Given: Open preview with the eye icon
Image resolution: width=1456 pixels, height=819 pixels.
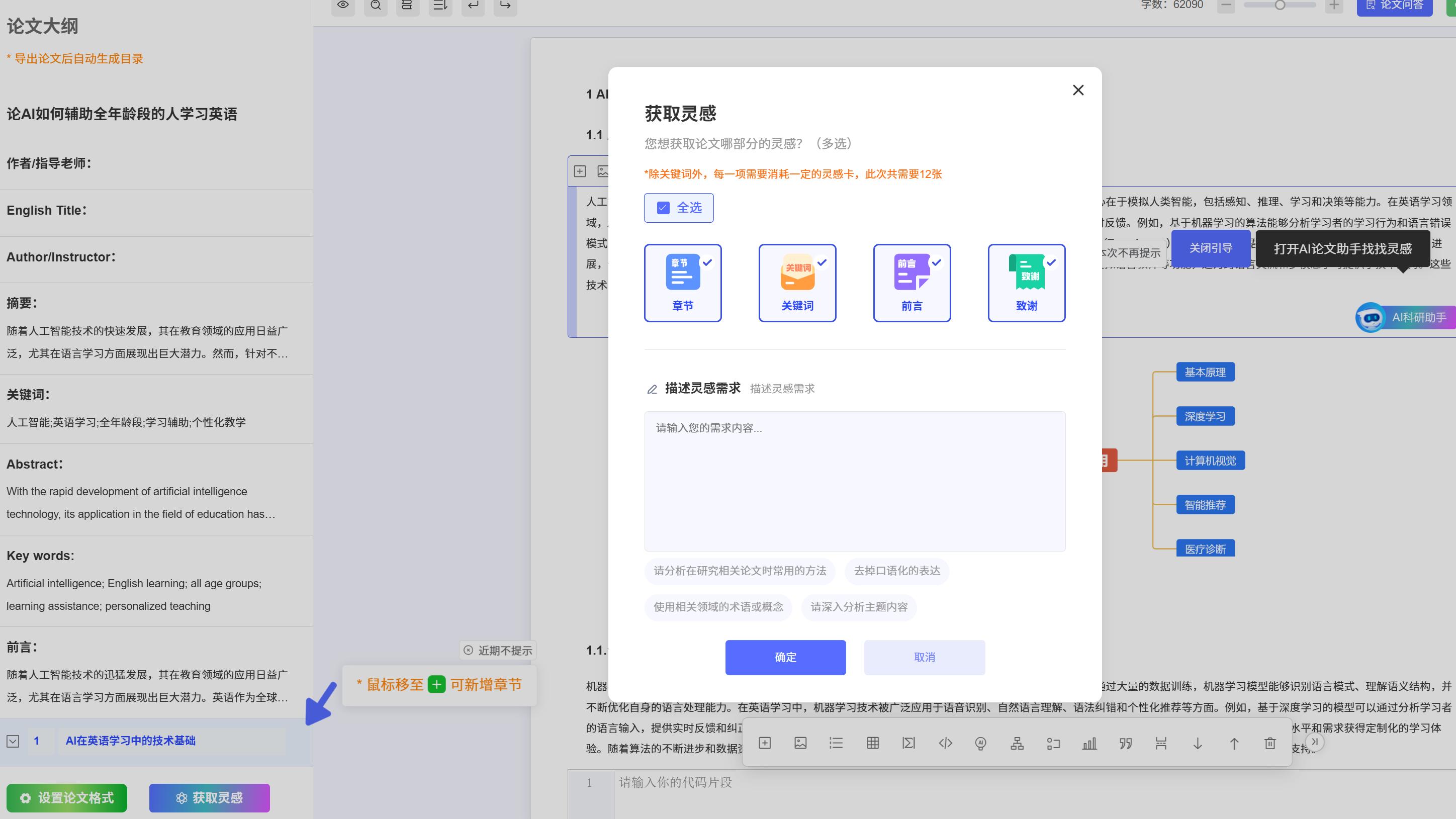Looking at the screenshot, I should pyautogui.click(x=343, y=5).
